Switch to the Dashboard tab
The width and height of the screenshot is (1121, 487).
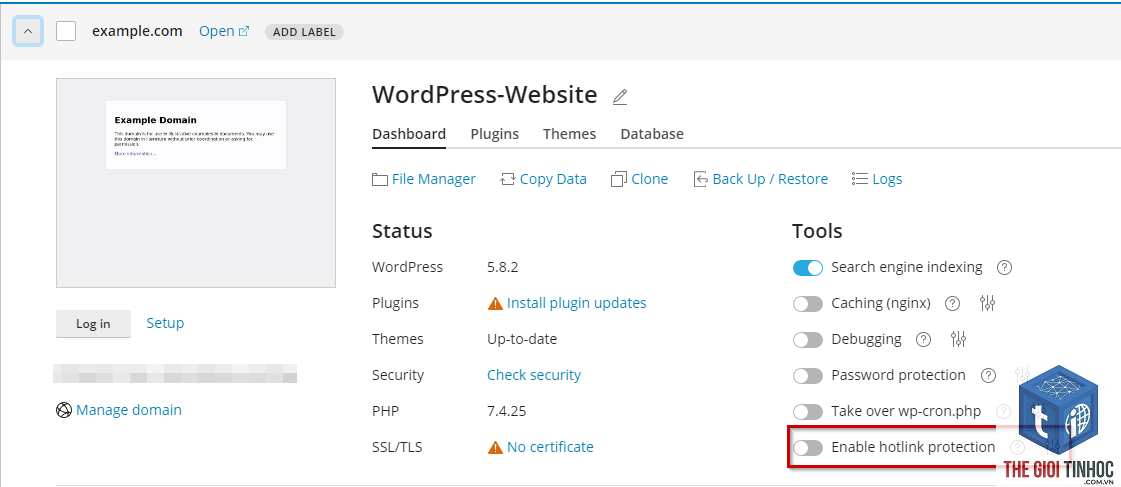point(409,134)
